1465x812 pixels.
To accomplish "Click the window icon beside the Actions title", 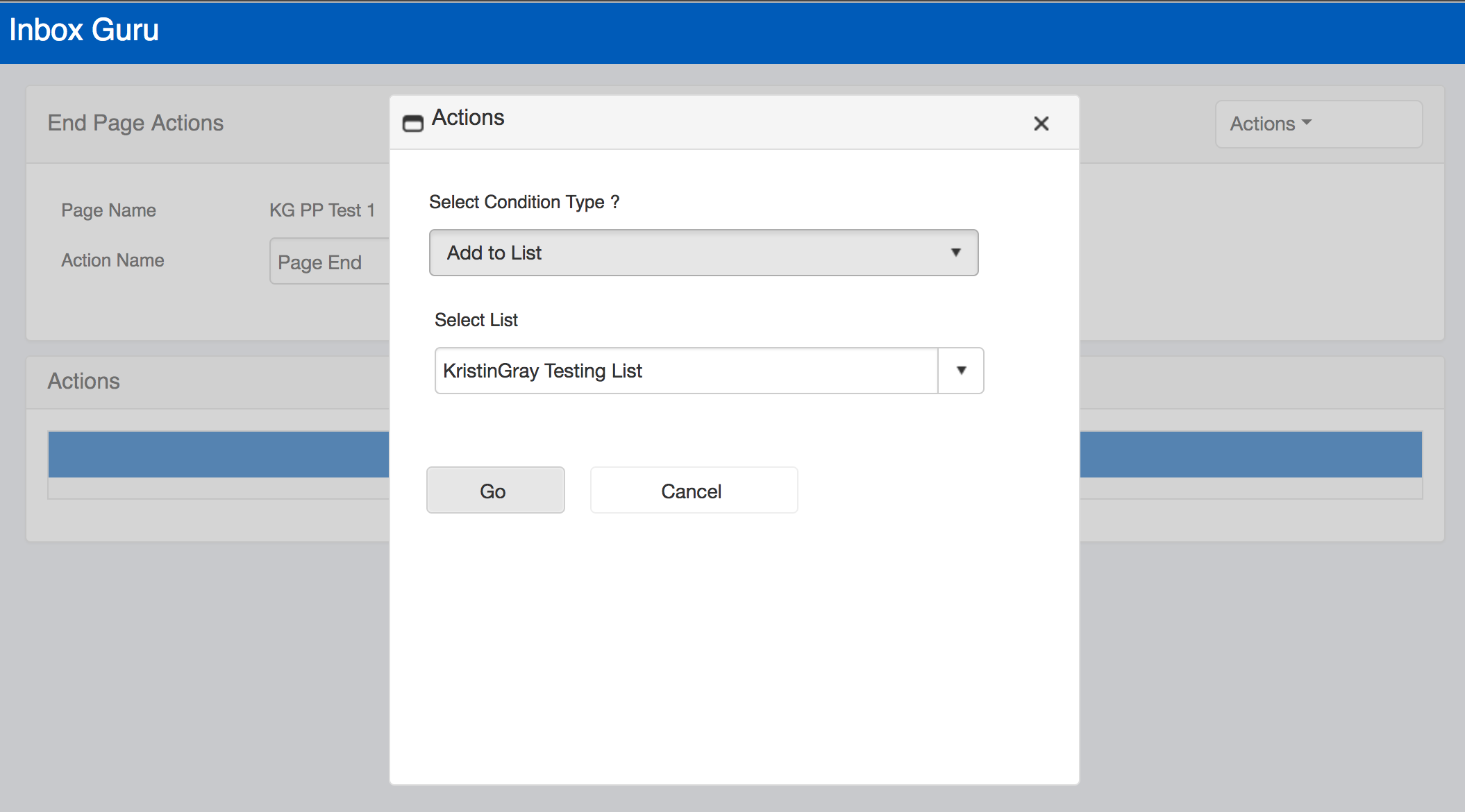I will point(413,124).
